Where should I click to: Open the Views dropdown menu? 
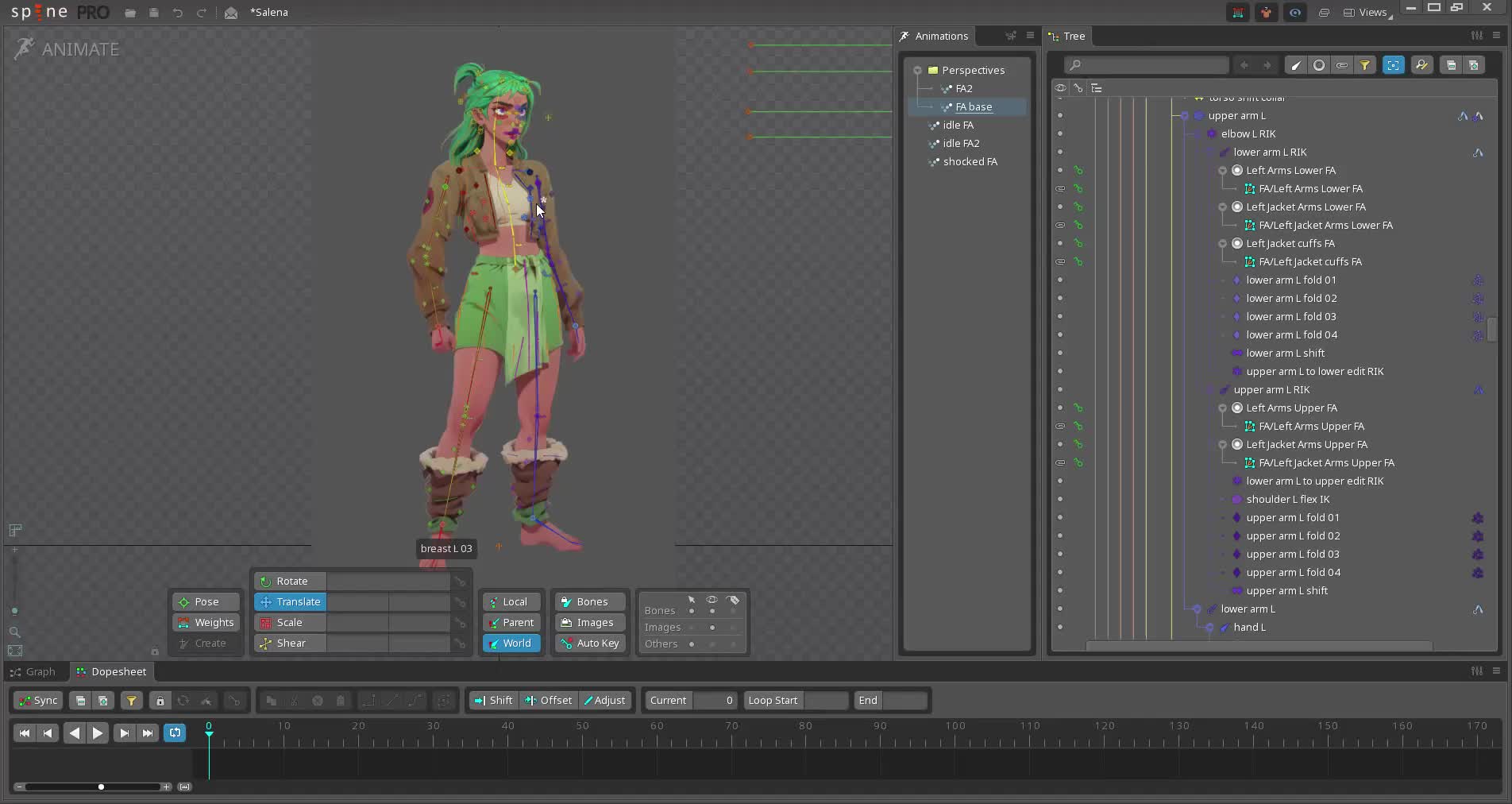(x=1367, y=13)
